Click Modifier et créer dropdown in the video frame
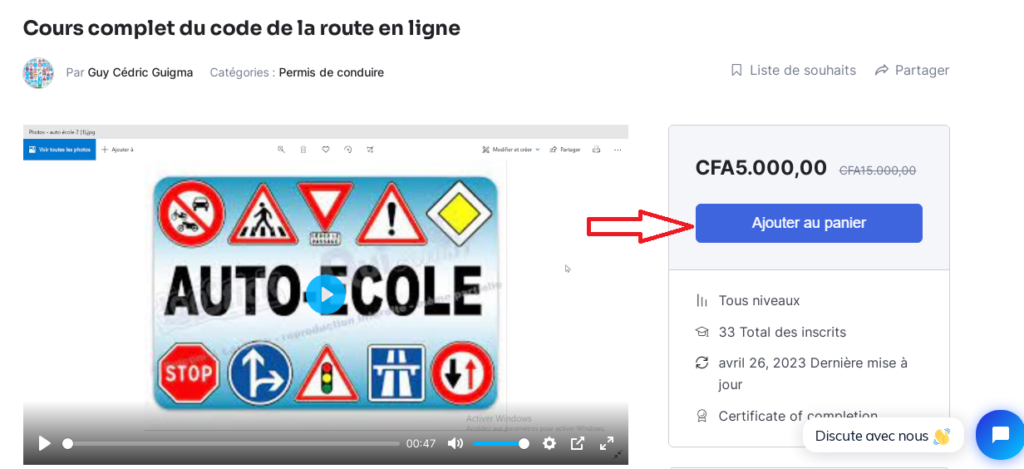Screen dimensions: 1024x469 pyautogui.click(x=511, y=150)
